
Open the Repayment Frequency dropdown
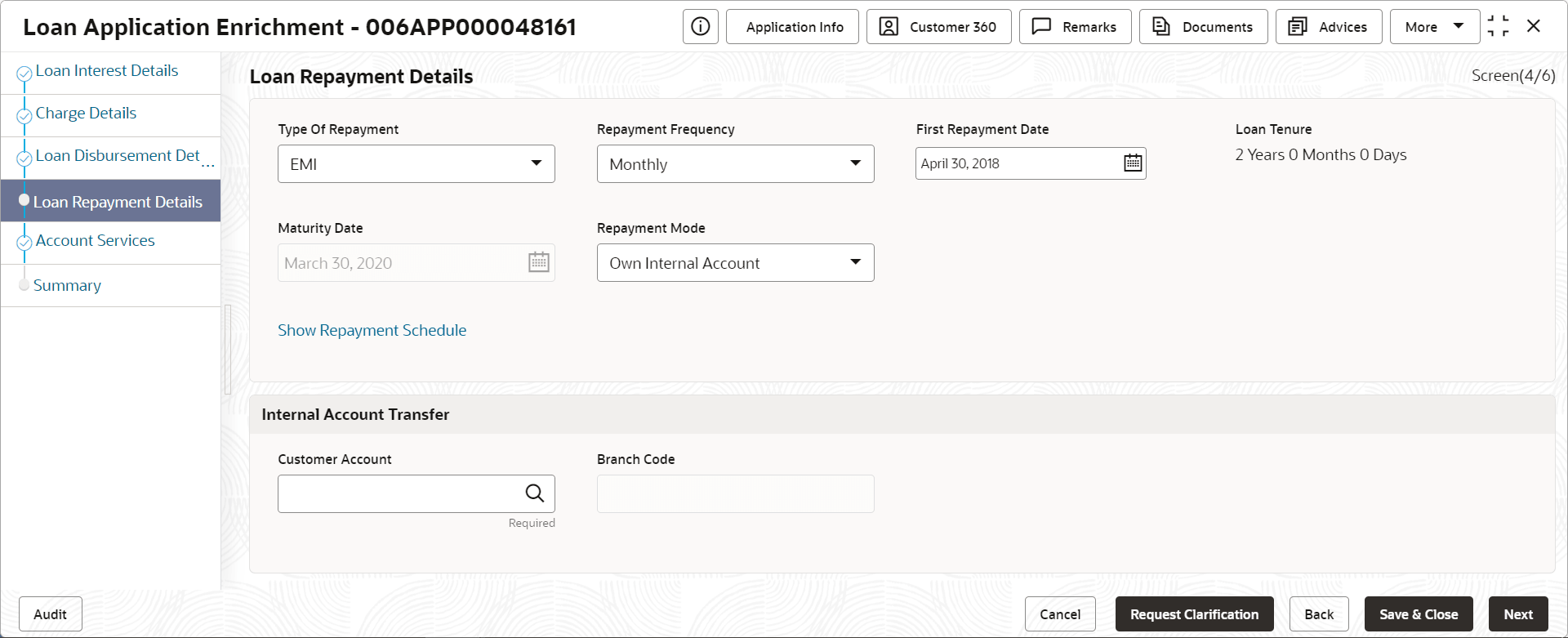click(x=855, y=163)
